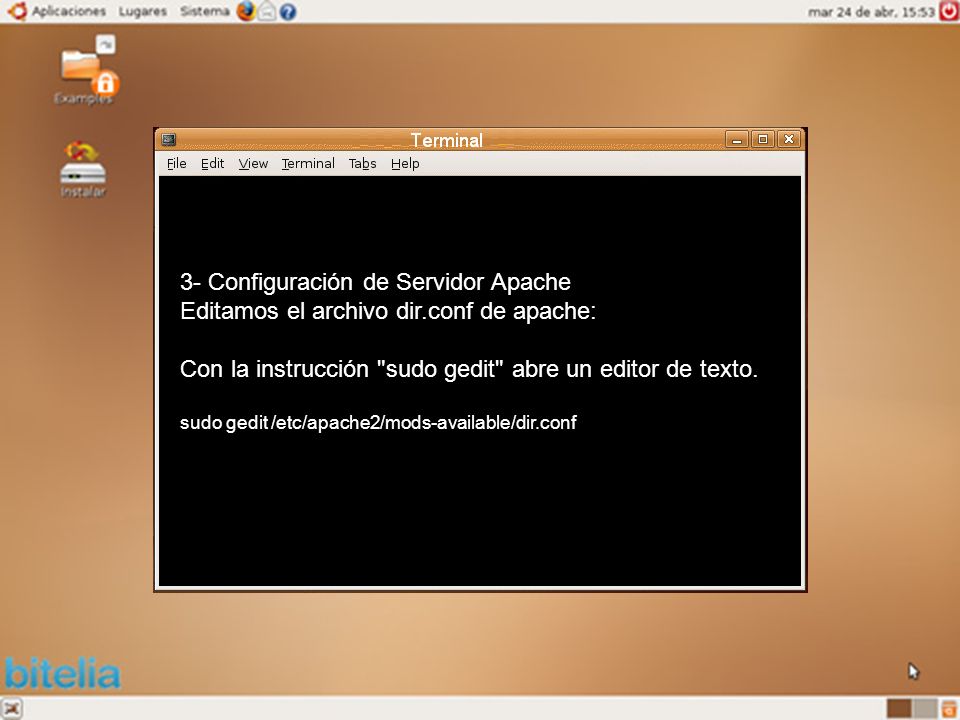Switch to the second workspace in switcher

925,708
